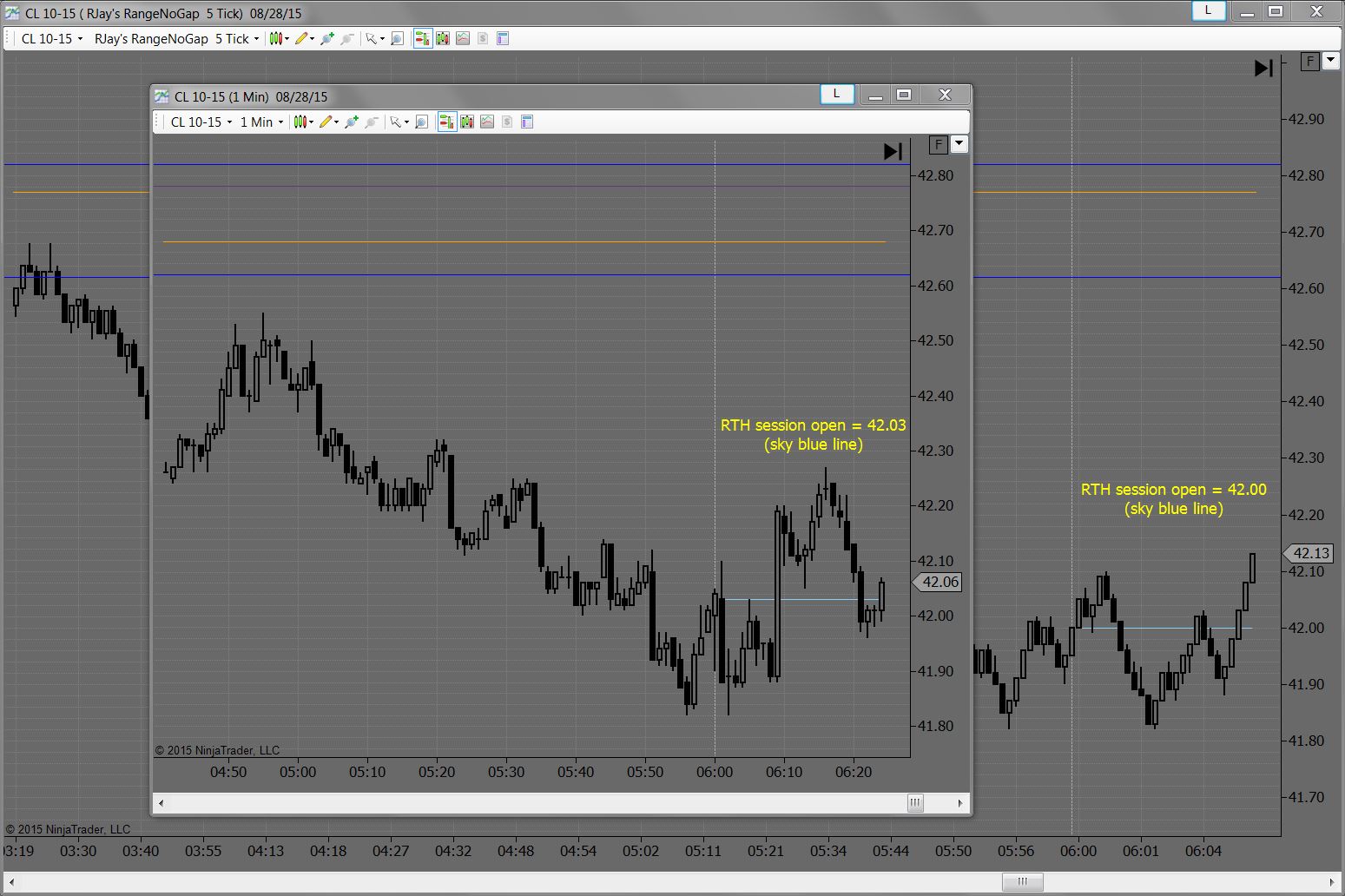Open Indicators dialog in 5 Tick window
The width and height of the screenshot is (1345, 896).
pyautogui.click(x=463, y=38)
